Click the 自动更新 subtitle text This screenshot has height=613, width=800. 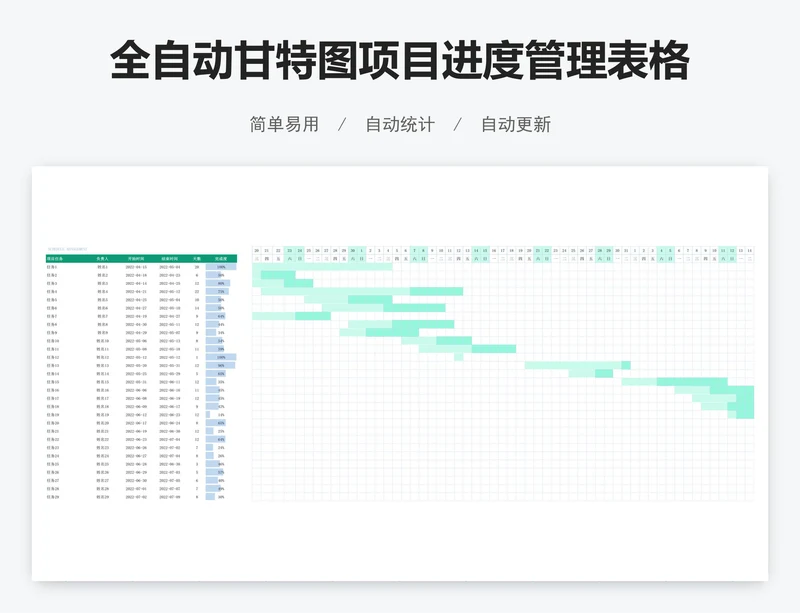pos(516,125)
